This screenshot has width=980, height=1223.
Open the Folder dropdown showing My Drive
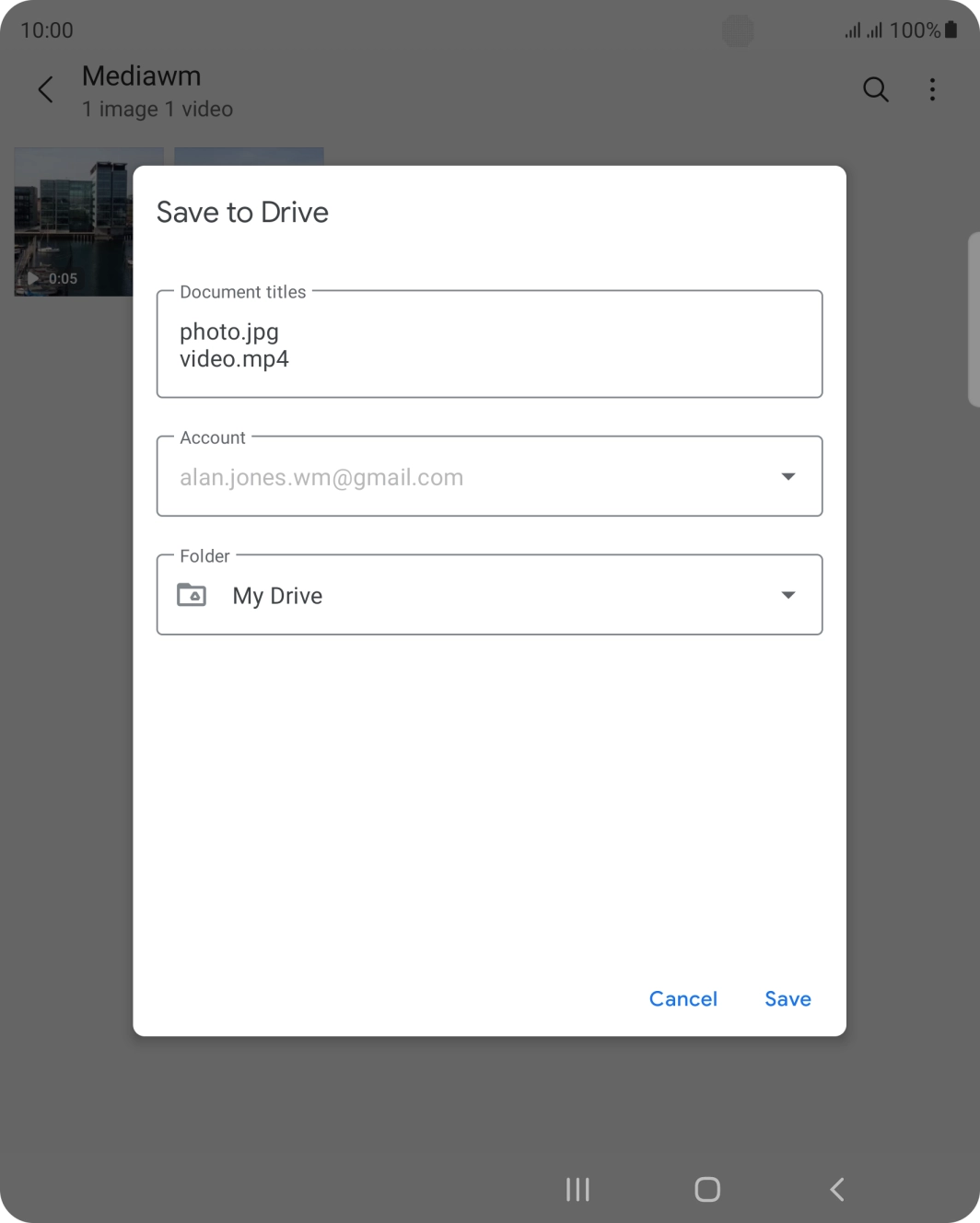pos(787,595)
